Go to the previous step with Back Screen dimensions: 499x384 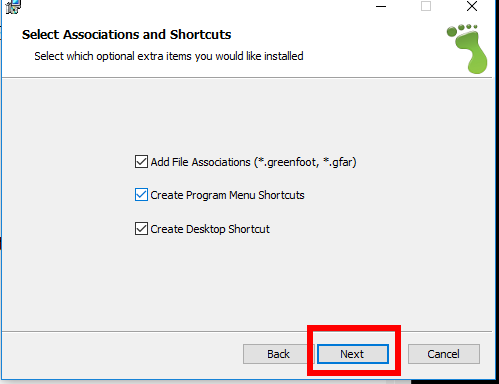click(278, 354)
